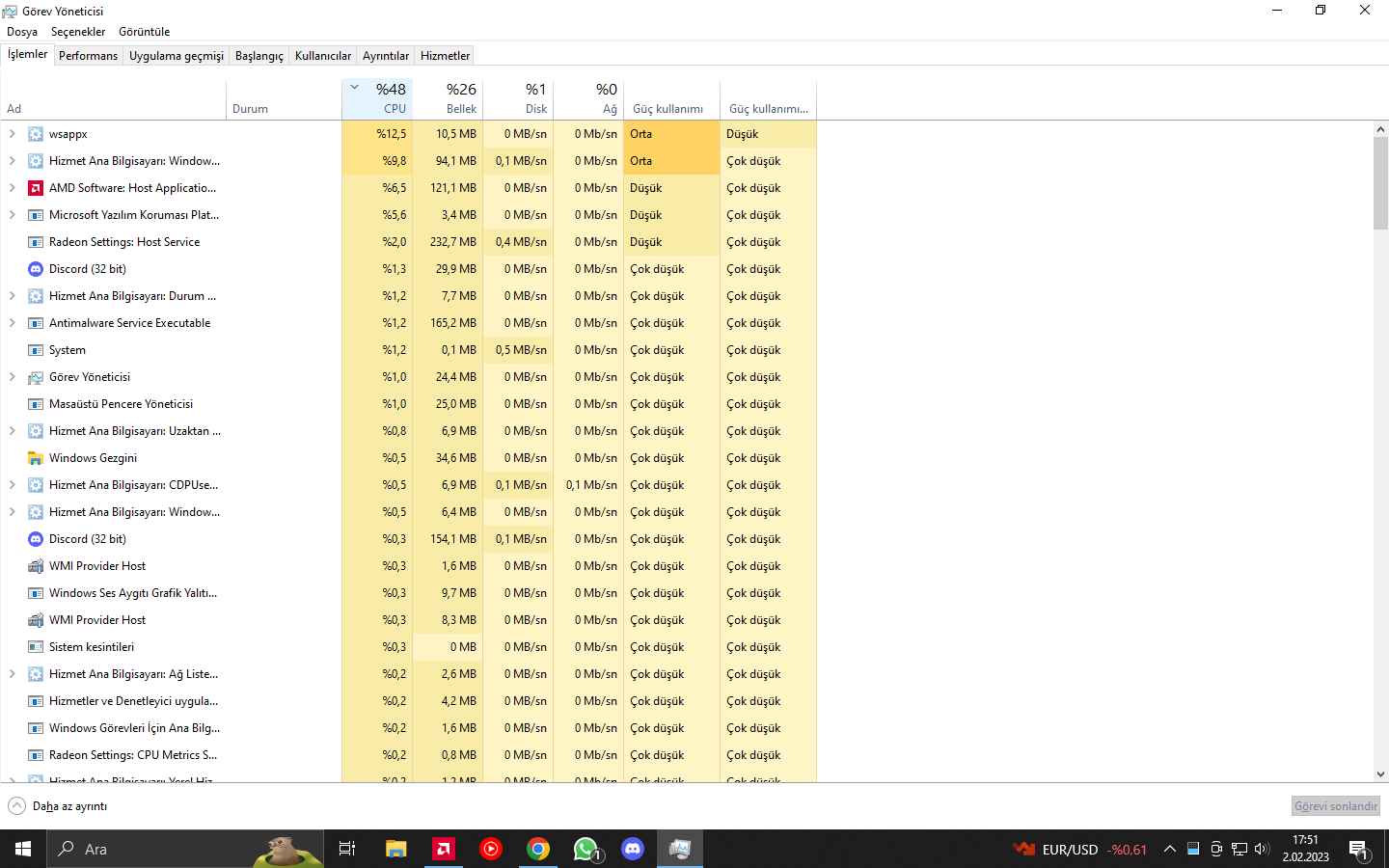Select the Radeon Settings: Host Service icon
The height and width of the screenshot is (868, 1389).
click(x=36, y=242)
